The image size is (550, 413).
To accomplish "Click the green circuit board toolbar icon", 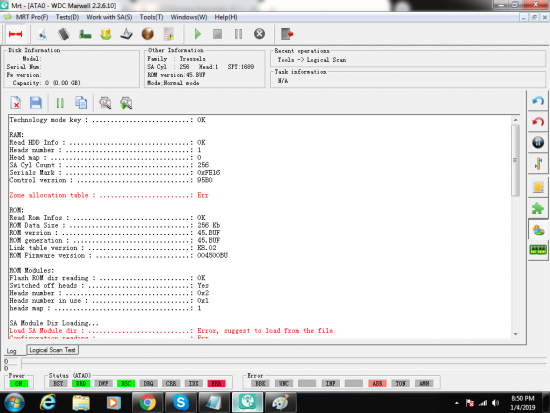I will tap(85, 34).
